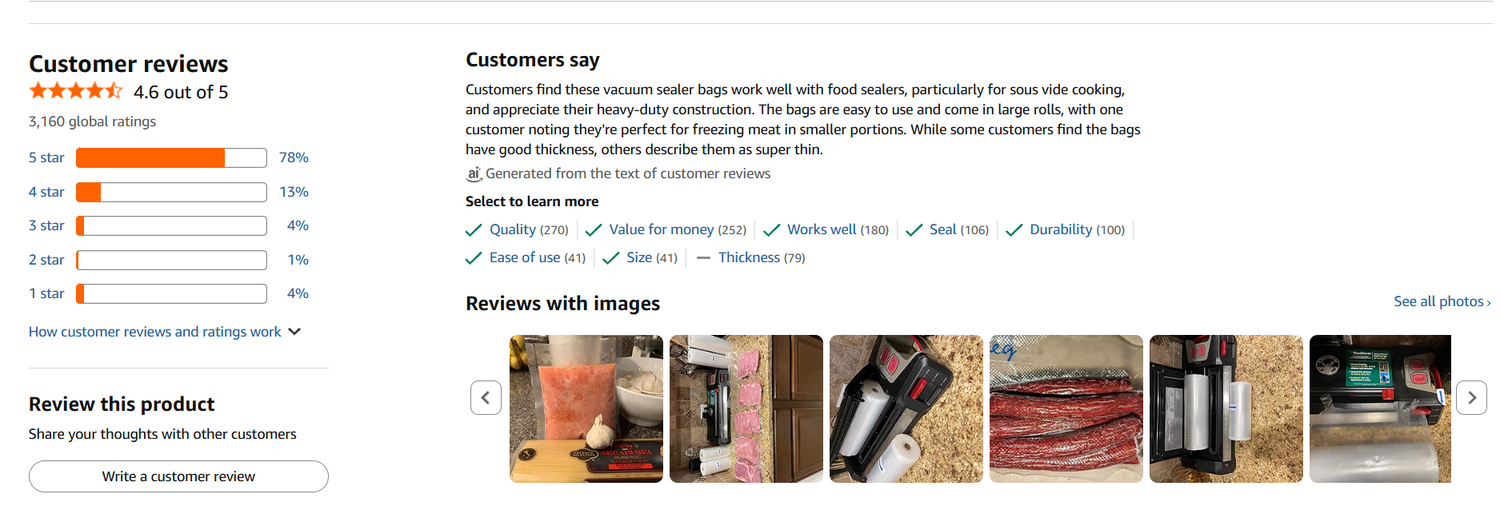
Task: Open the sealed red meat strips photo
Action: (1066, 408)
